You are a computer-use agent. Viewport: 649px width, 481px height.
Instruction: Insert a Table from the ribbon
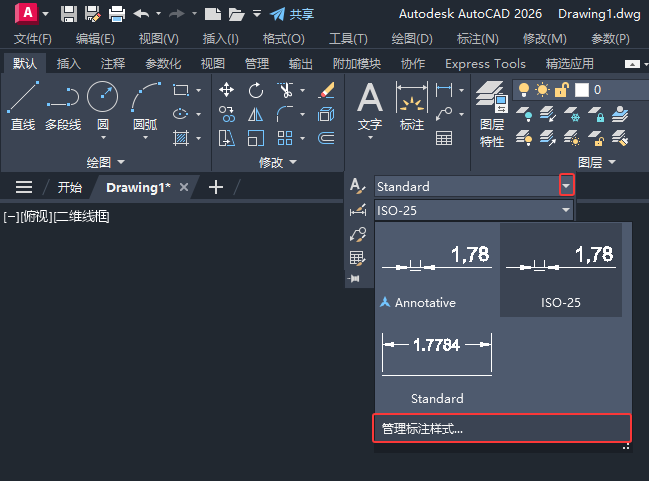[444, 138]
